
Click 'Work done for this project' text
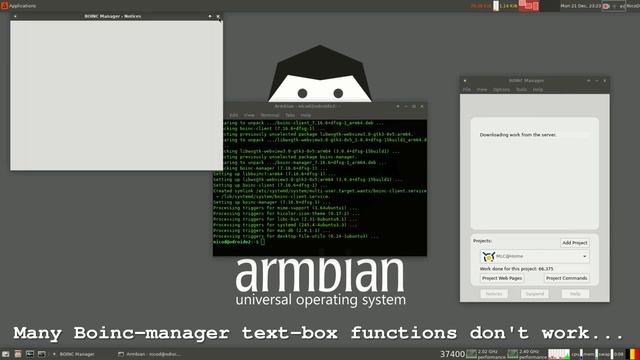pos(516,269)
